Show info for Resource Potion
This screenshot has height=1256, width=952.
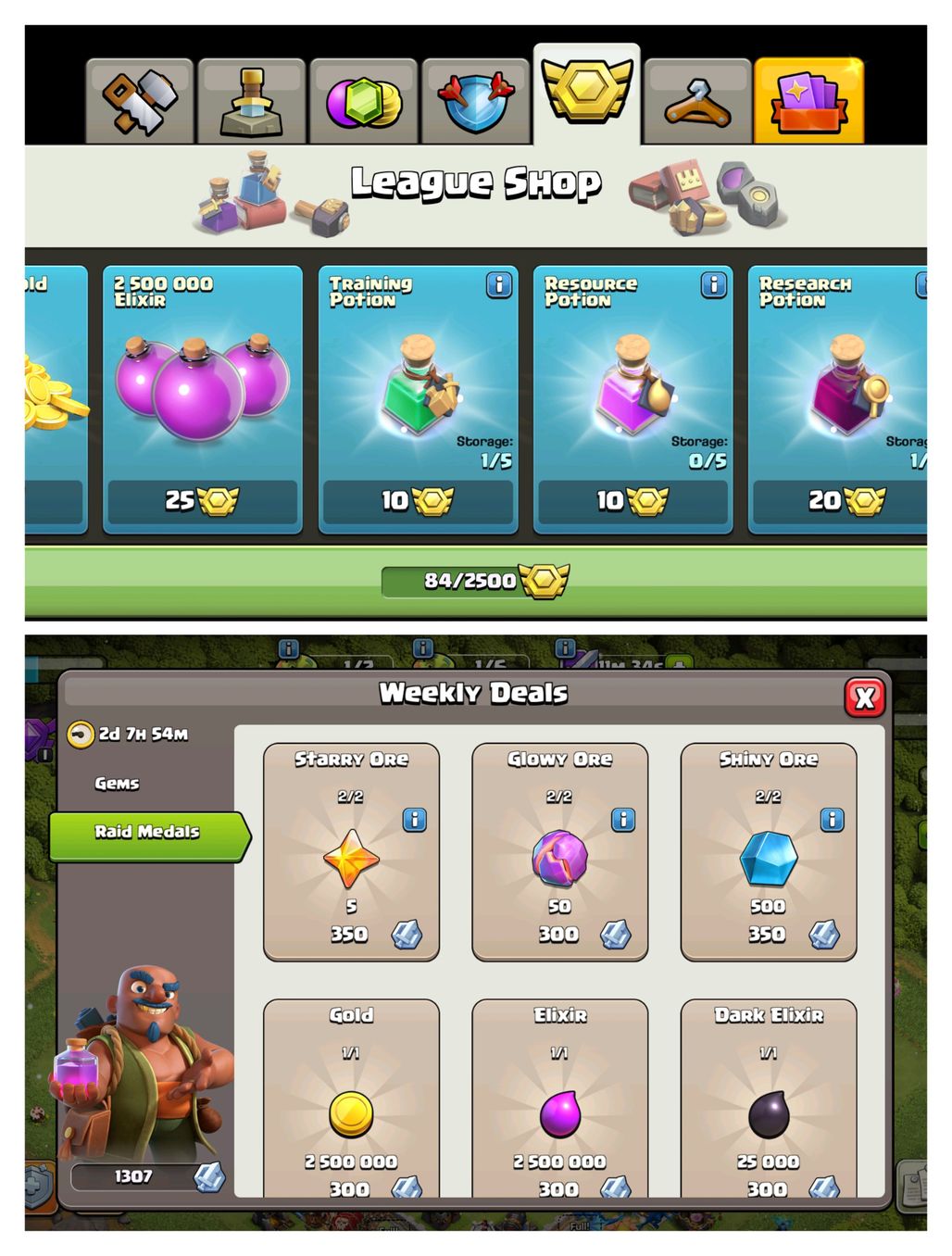[714, 285]
